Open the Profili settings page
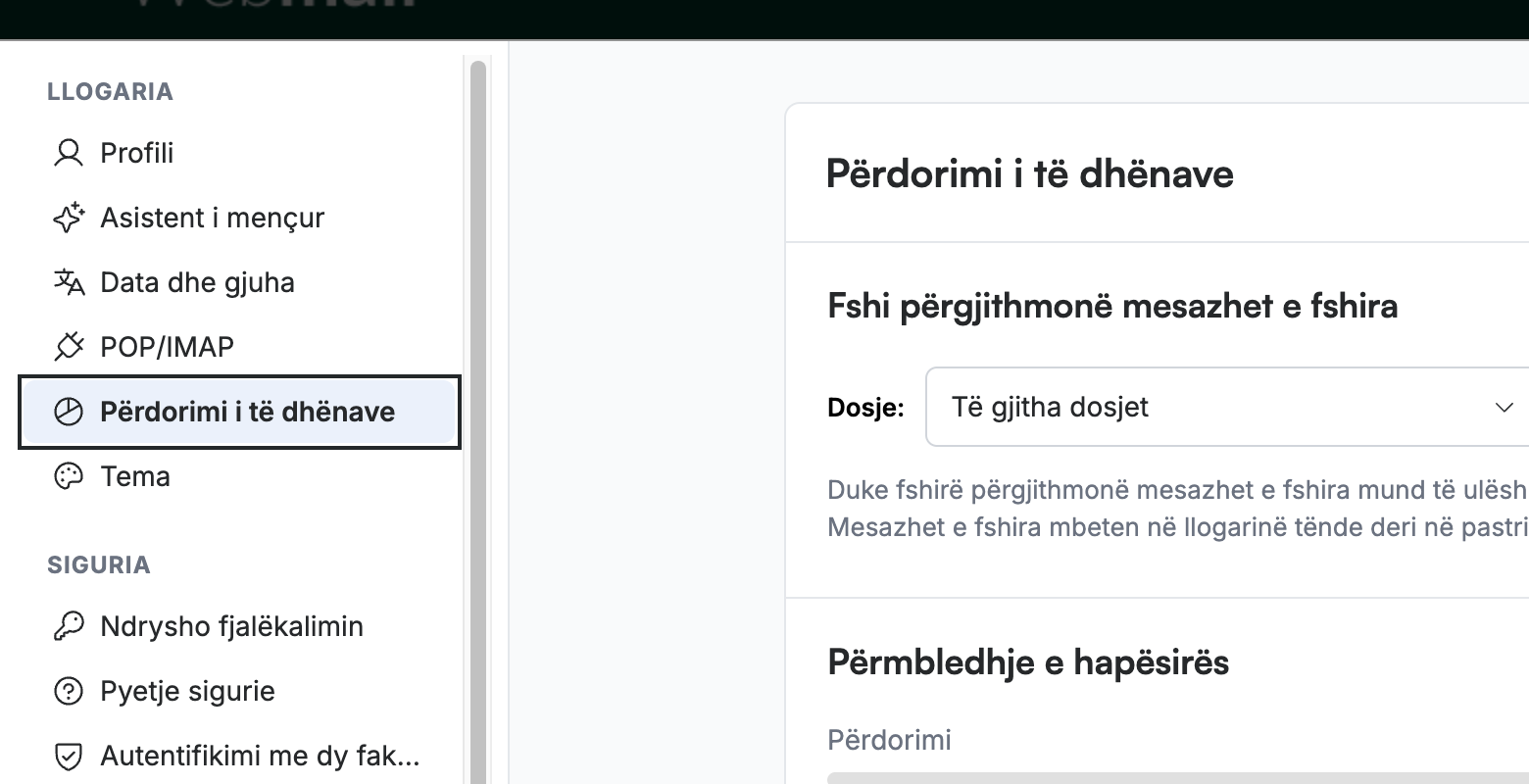The image size is (1529, 784). click(239, 153)
